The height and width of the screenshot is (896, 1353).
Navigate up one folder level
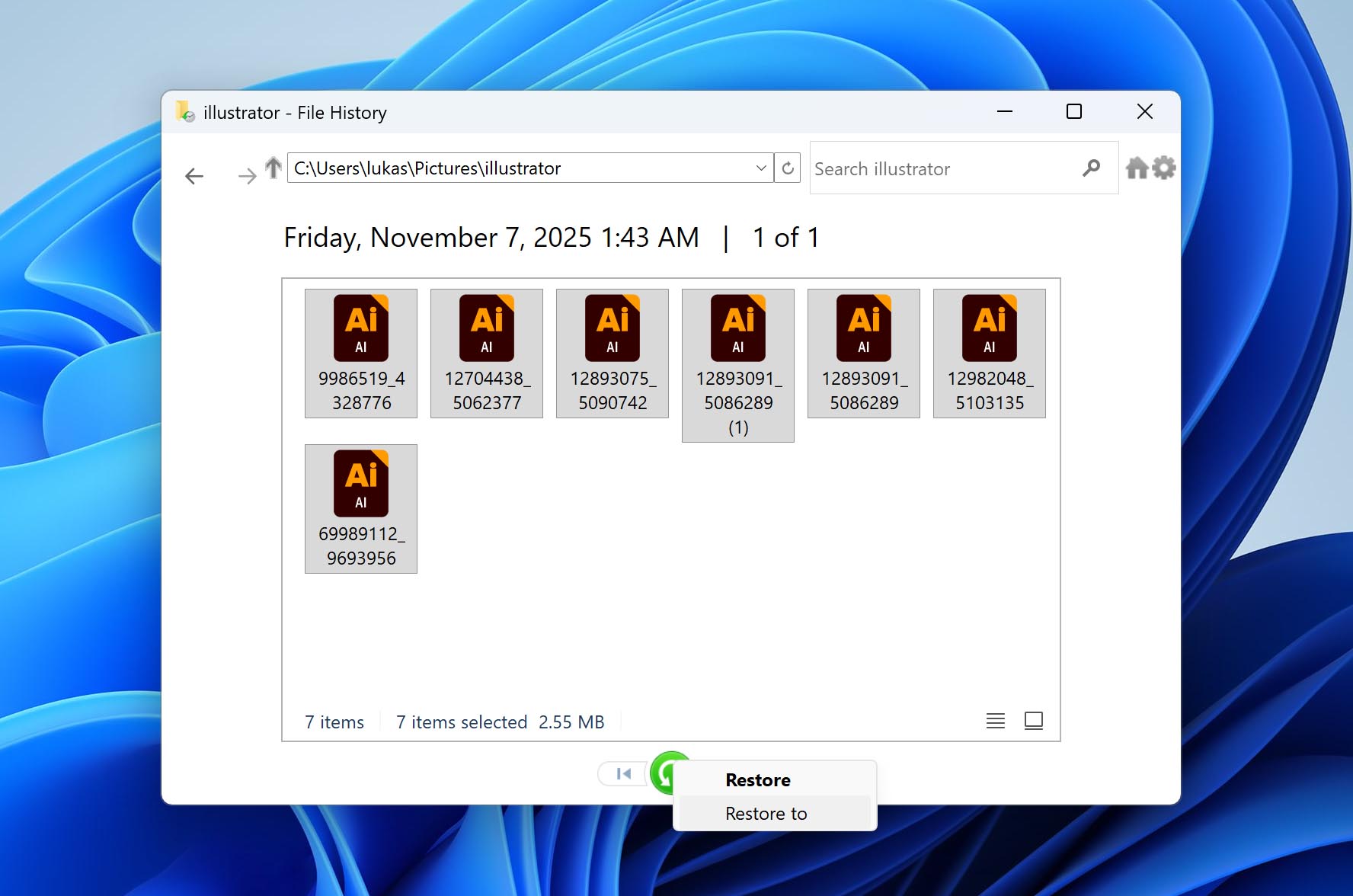tap(273, 168)
